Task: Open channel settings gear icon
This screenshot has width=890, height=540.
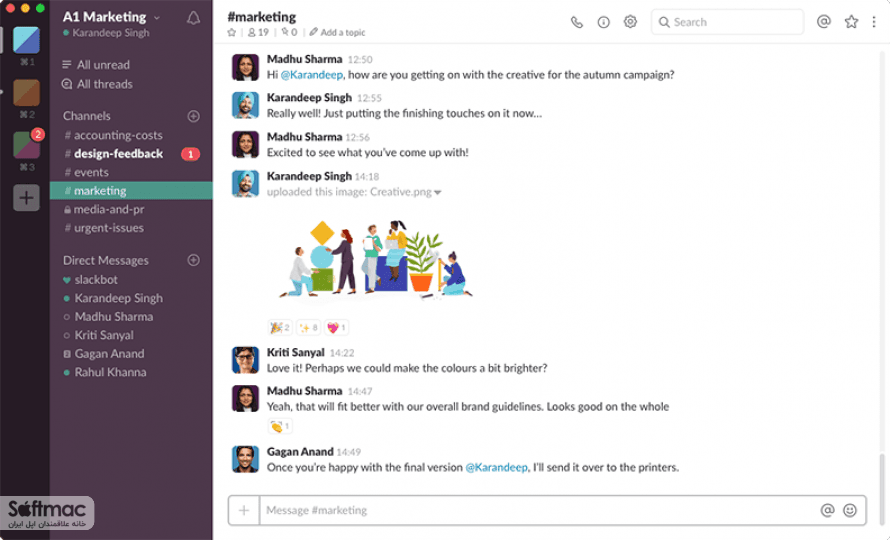Action: pos(630,22)
